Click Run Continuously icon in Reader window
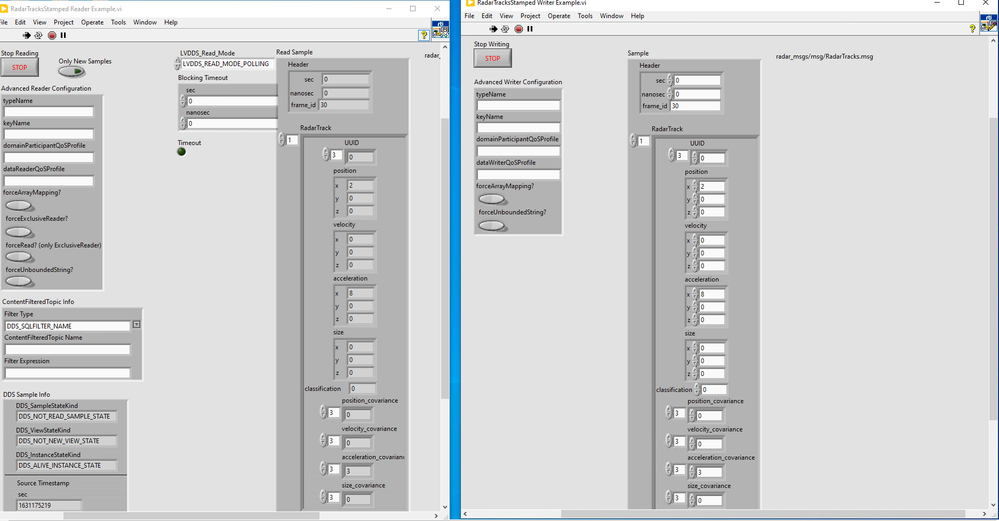This screenshot has width=999, height=521. 39,35
